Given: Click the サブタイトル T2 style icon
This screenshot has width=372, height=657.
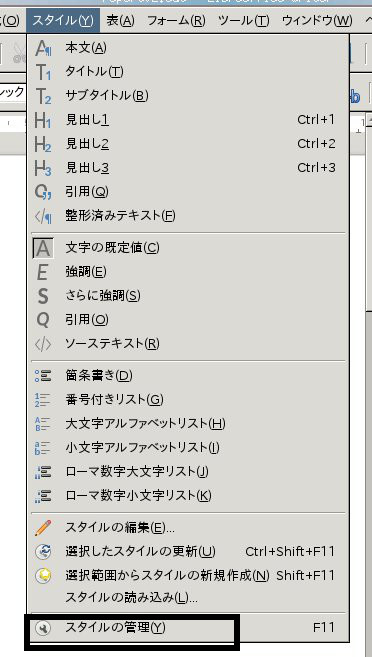Looking at the screenshot, I should [43, 96].
